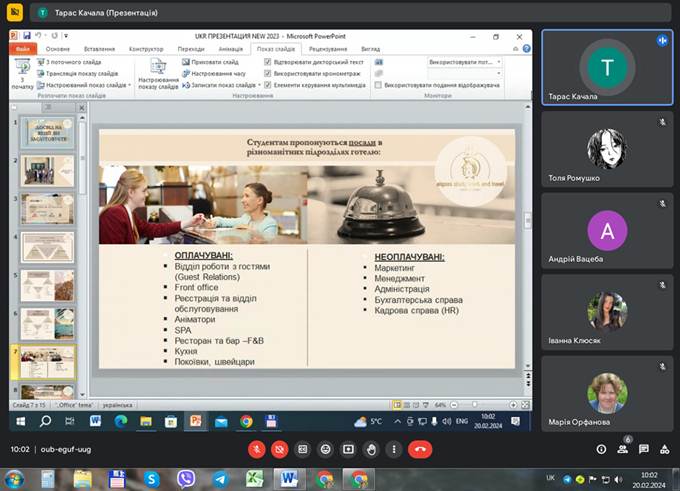
Task: Click Excel icon in the taskbar
Action: click(255, 479)
